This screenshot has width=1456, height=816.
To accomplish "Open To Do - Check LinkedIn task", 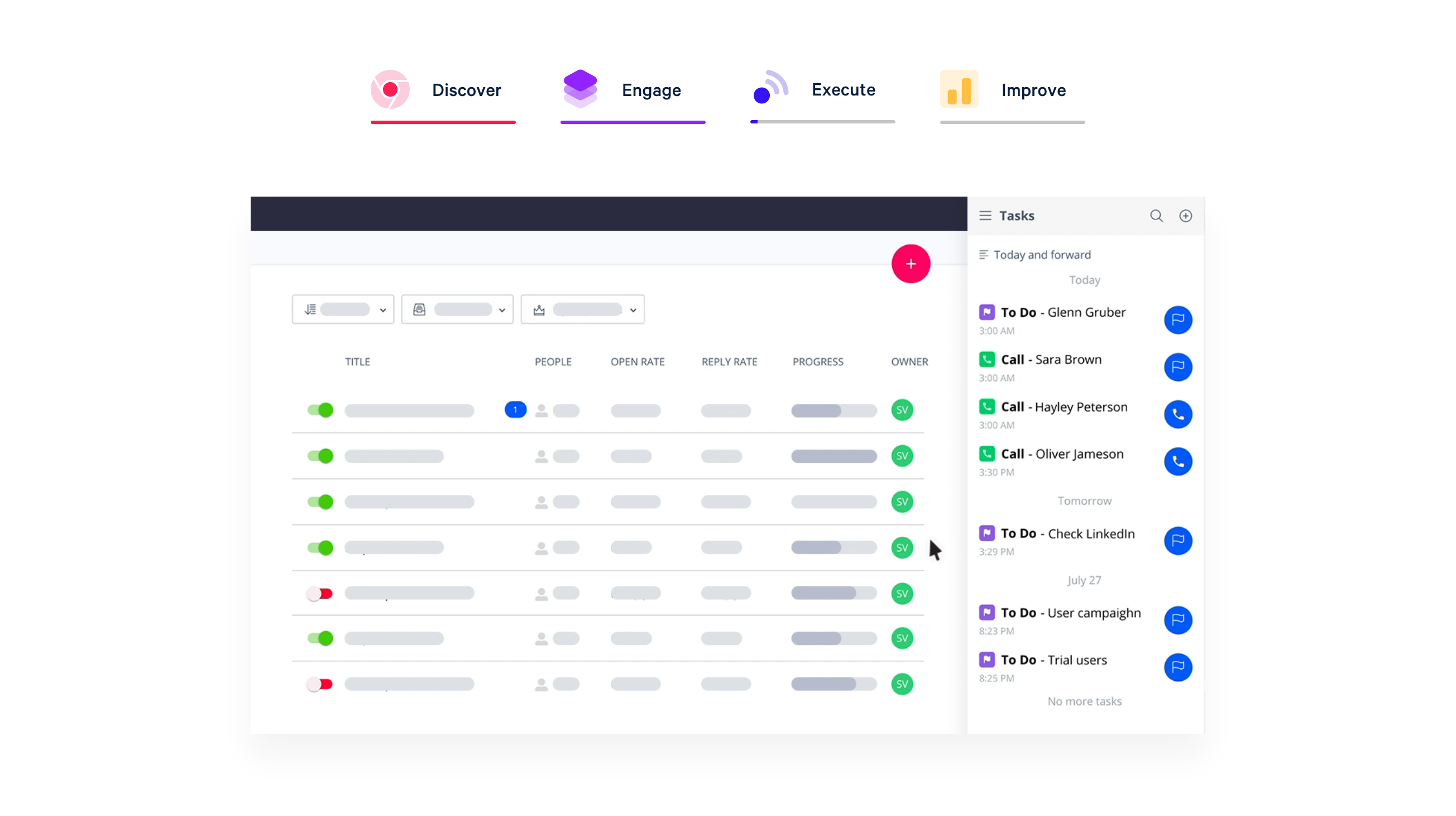I will point(1067,533).
